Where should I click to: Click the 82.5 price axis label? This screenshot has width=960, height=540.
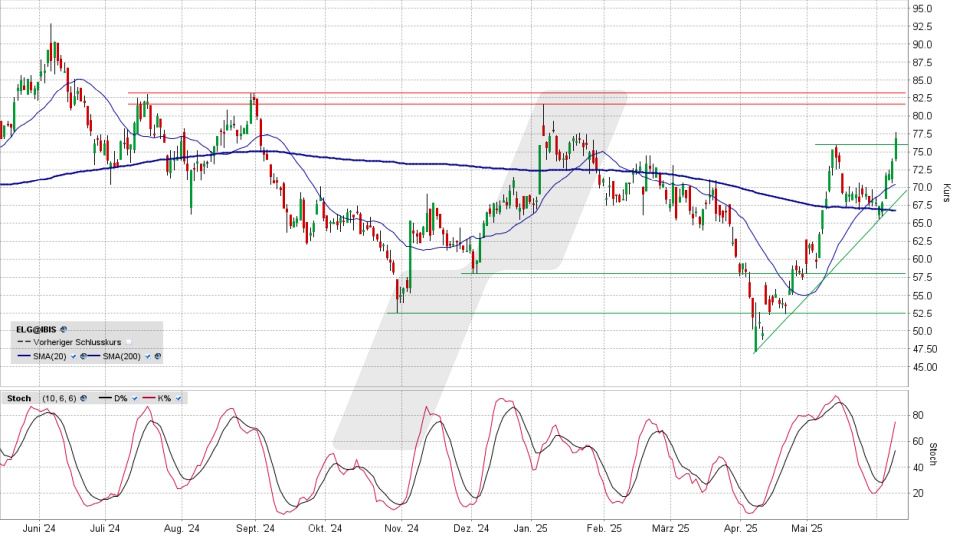(x=922, y=99)
